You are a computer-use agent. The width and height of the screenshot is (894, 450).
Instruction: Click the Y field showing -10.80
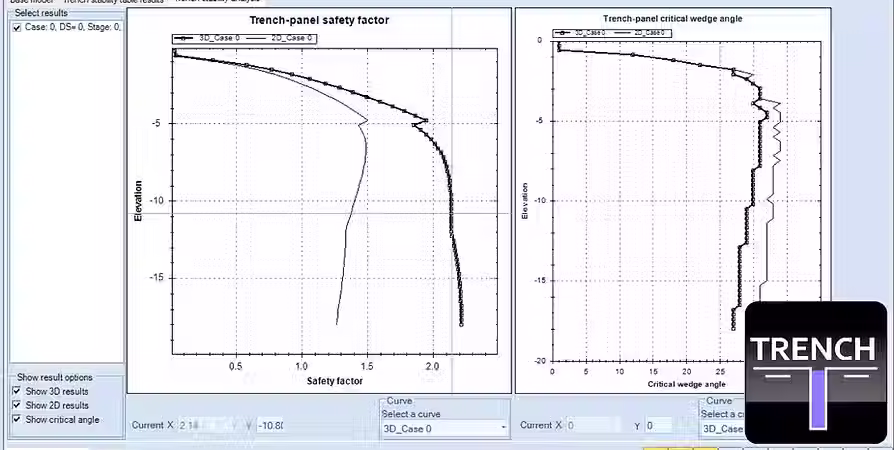tap(271, 425)
